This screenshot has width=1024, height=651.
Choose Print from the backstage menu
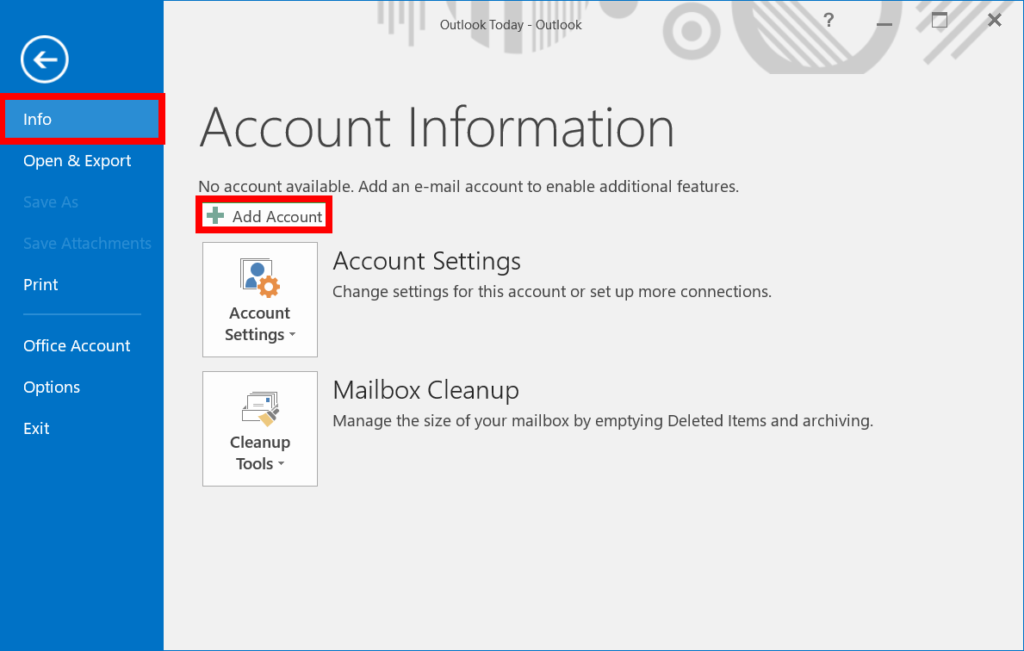pyautogui.click(x=40, y=285)
